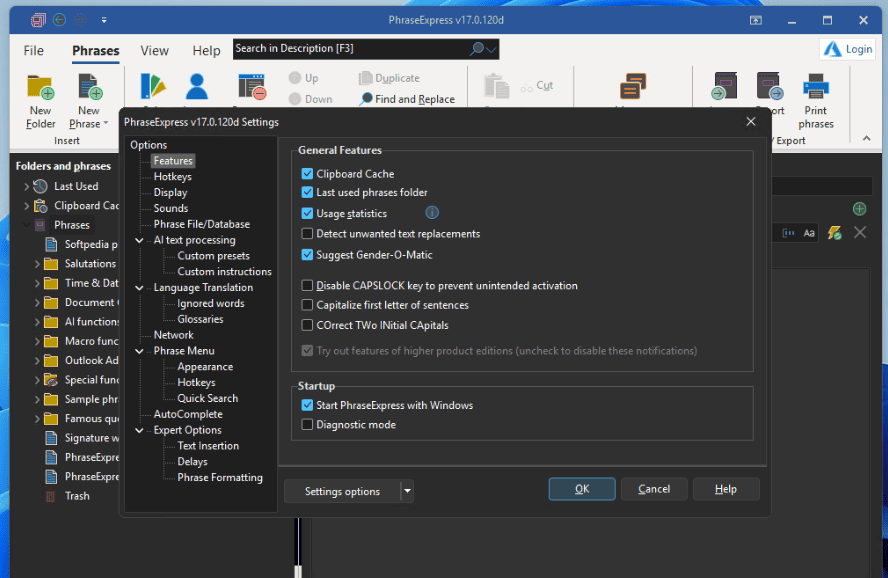
Task: Toggle Usage statistics checkbox
Action: 307,213
